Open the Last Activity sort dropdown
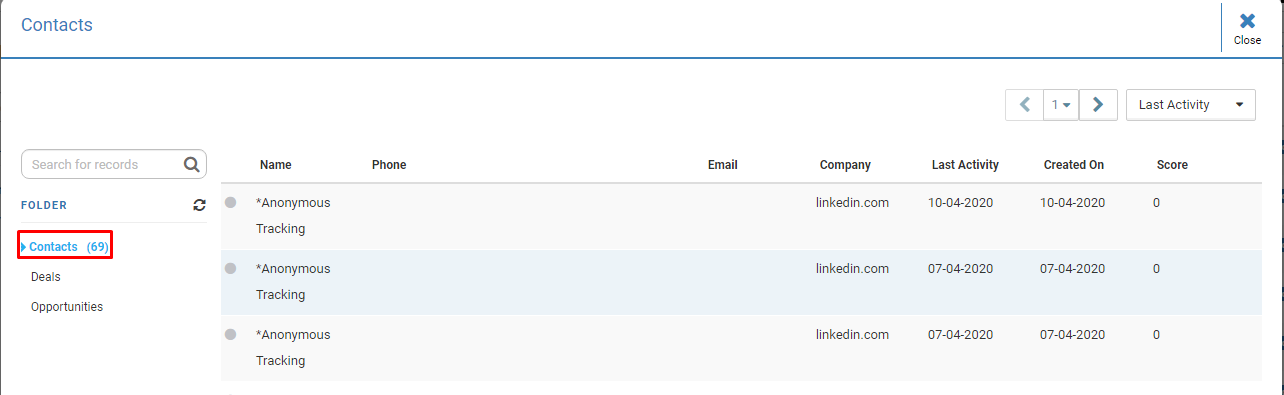 (x=1190, y=104)
